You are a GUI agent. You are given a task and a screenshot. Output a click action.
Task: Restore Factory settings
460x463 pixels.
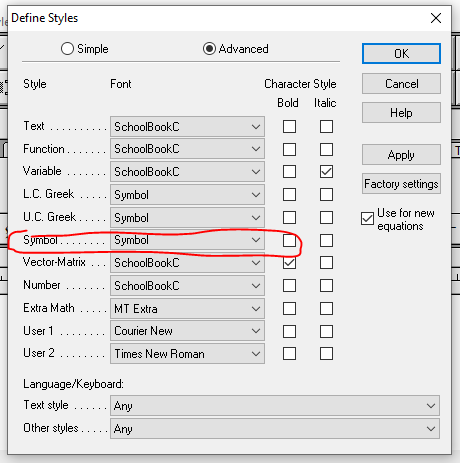[401, 184]
